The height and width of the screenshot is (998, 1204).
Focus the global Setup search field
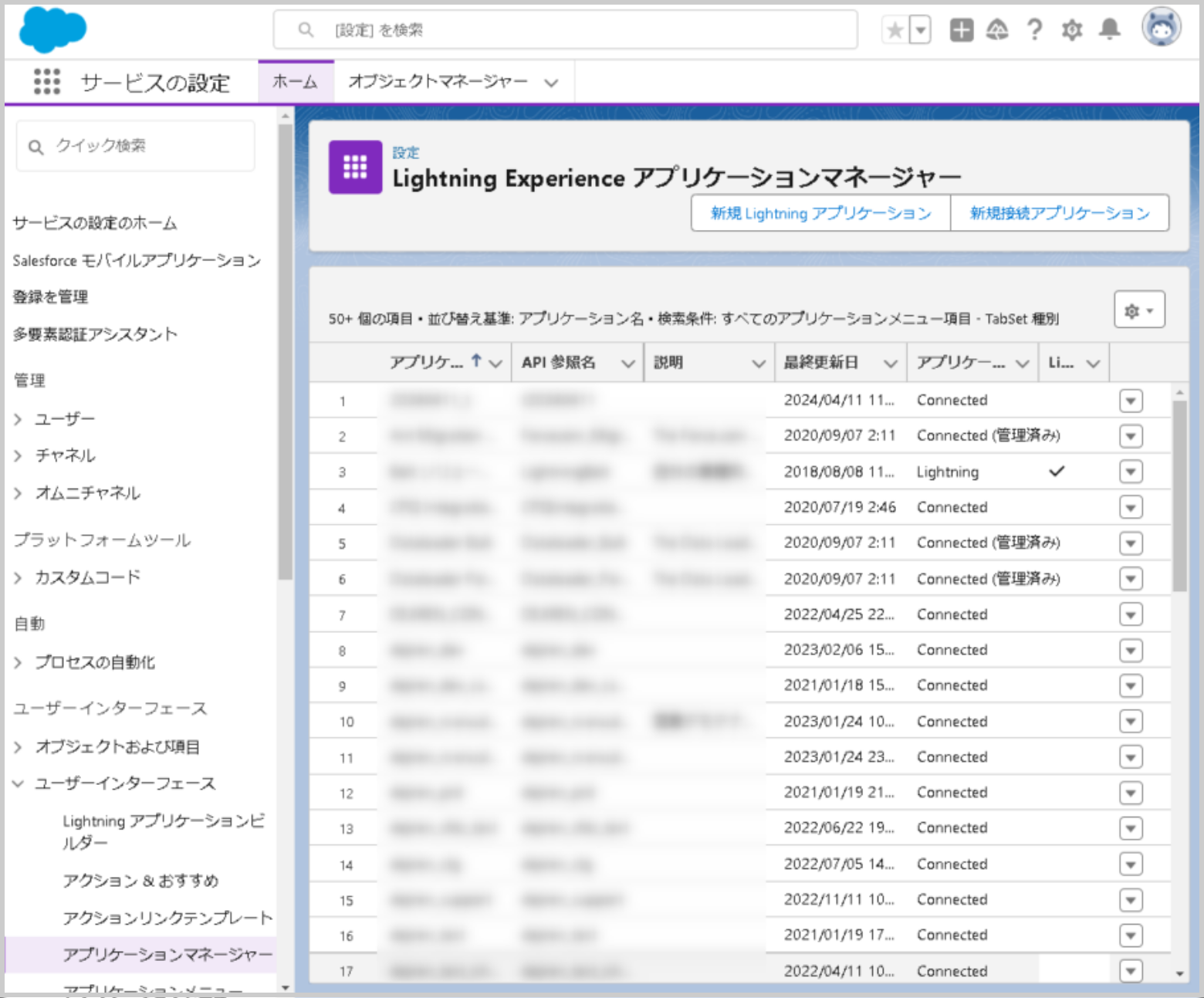[566, 30]
